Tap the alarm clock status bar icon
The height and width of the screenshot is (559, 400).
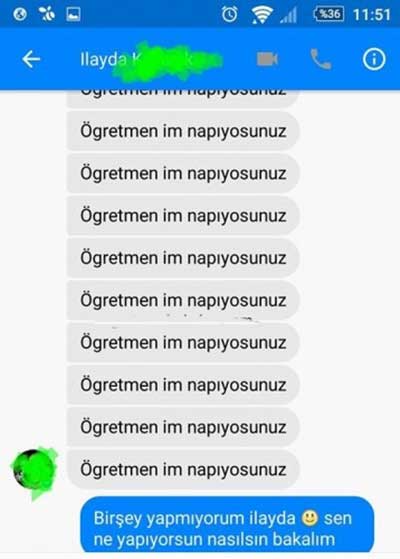click(x=229, y=14)
